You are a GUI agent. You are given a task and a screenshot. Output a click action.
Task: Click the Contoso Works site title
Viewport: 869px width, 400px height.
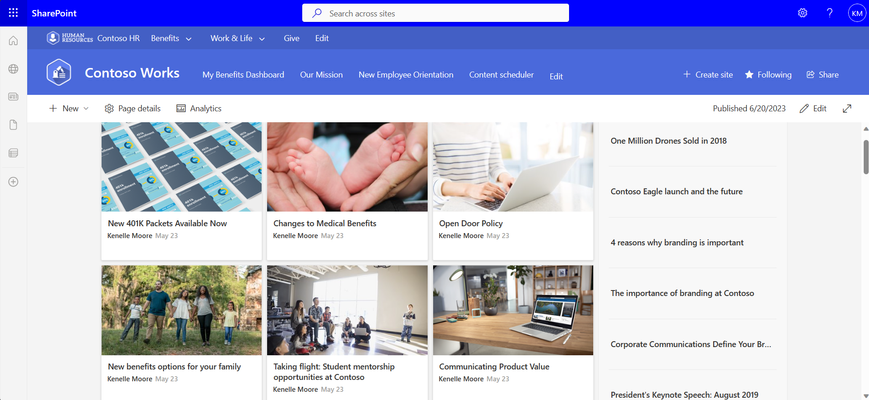[x=132, y=73]
